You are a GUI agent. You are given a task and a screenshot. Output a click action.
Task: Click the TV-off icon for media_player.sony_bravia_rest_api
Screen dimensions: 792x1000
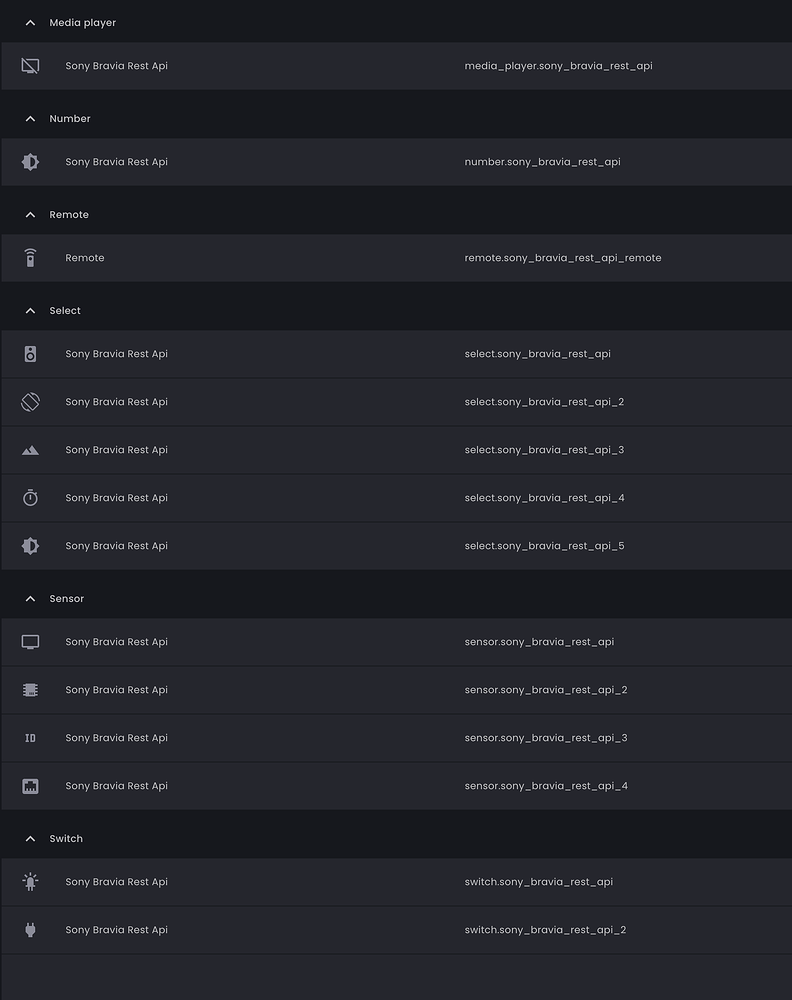[30, 66]
